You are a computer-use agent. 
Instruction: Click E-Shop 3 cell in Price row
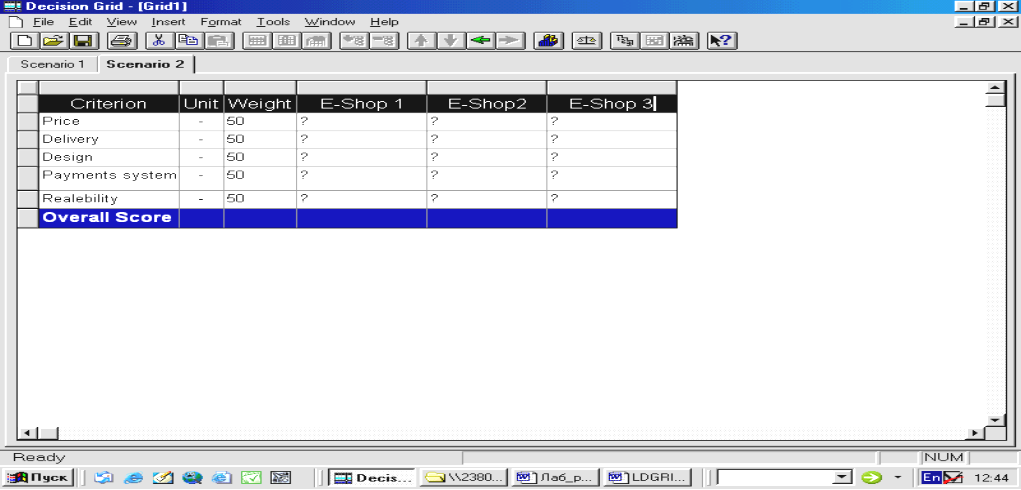pyautogui.click(x=611, y=122)
